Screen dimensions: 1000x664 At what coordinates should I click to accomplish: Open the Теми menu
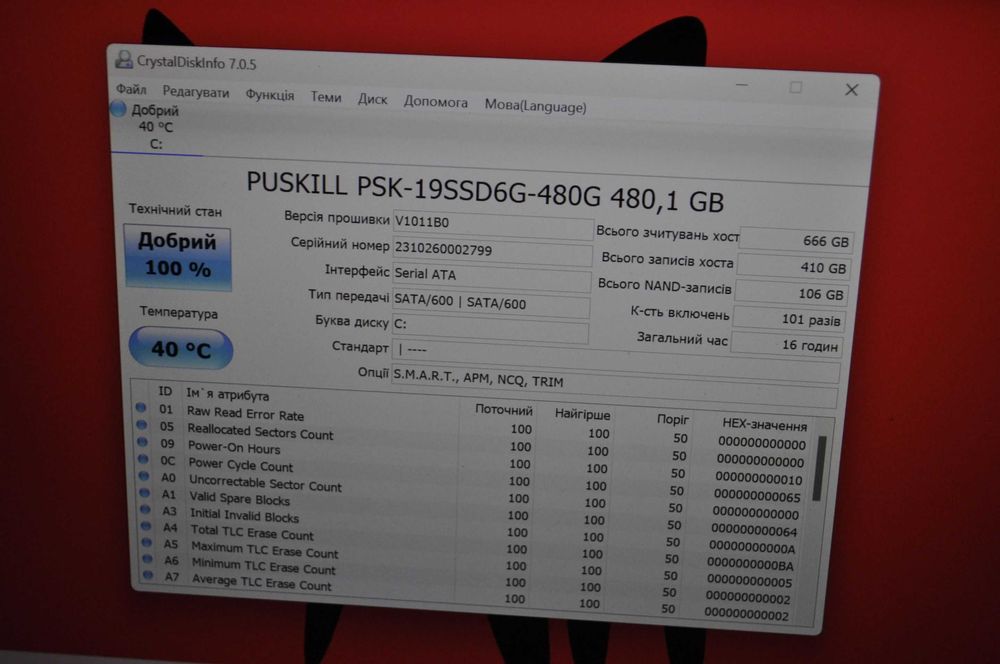(x=326, y=97)
